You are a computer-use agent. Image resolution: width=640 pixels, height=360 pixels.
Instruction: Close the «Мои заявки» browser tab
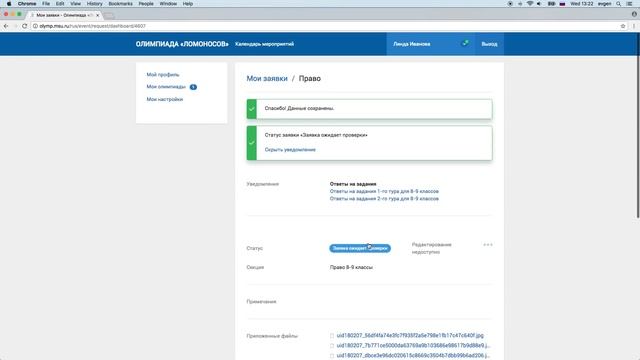[x=98, y=15]
